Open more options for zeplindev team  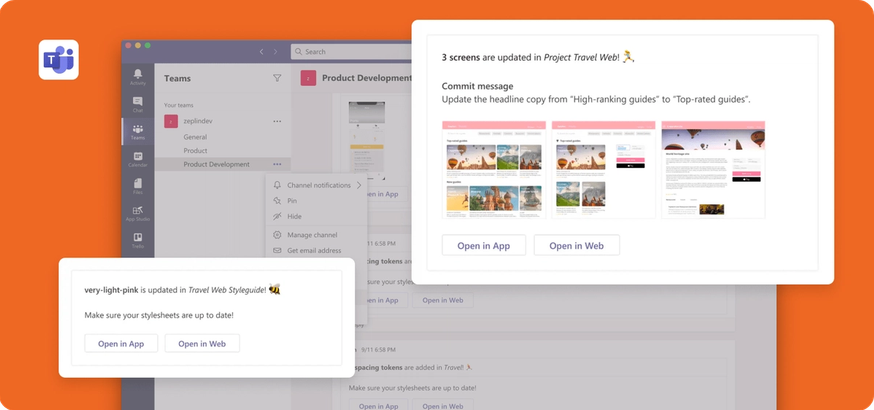pyautogui.click(x=277, y=121)
